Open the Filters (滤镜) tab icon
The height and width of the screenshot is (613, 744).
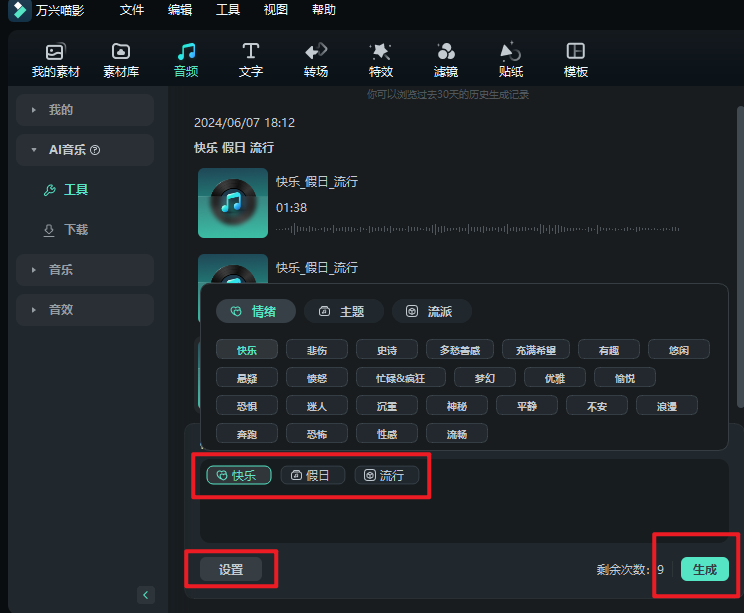446,51
